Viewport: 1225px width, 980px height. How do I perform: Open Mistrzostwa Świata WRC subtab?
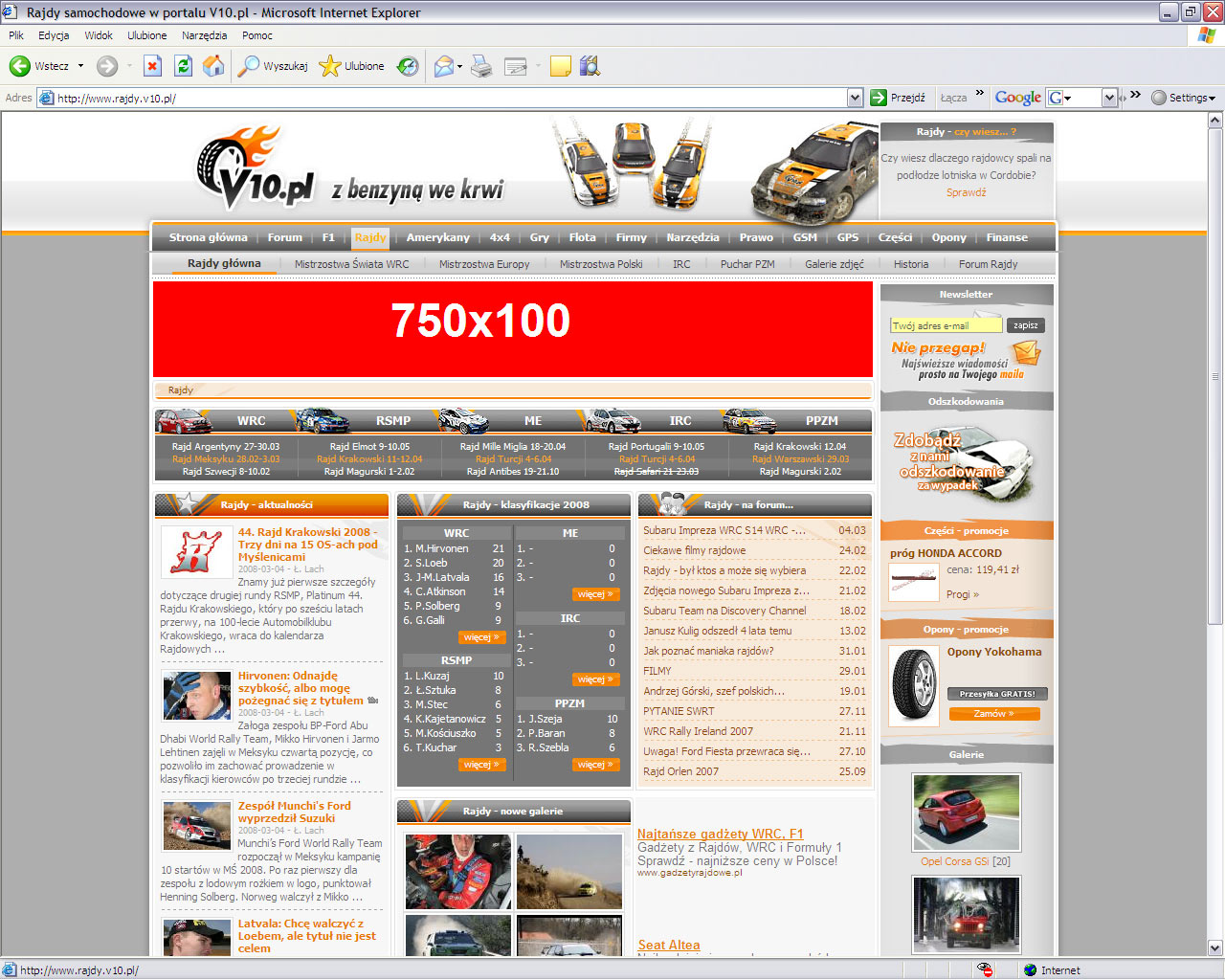pyautogui.click(x=351, y=264)
